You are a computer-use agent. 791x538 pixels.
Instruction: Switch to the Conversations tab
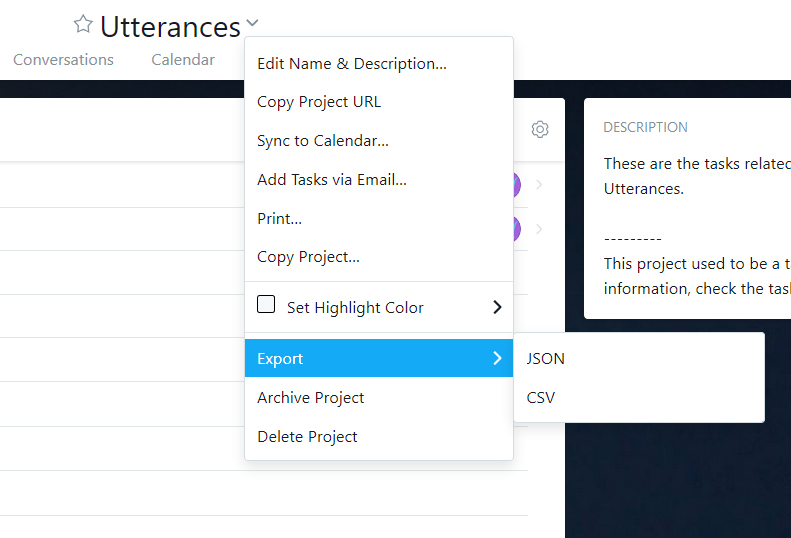(63, 60)
